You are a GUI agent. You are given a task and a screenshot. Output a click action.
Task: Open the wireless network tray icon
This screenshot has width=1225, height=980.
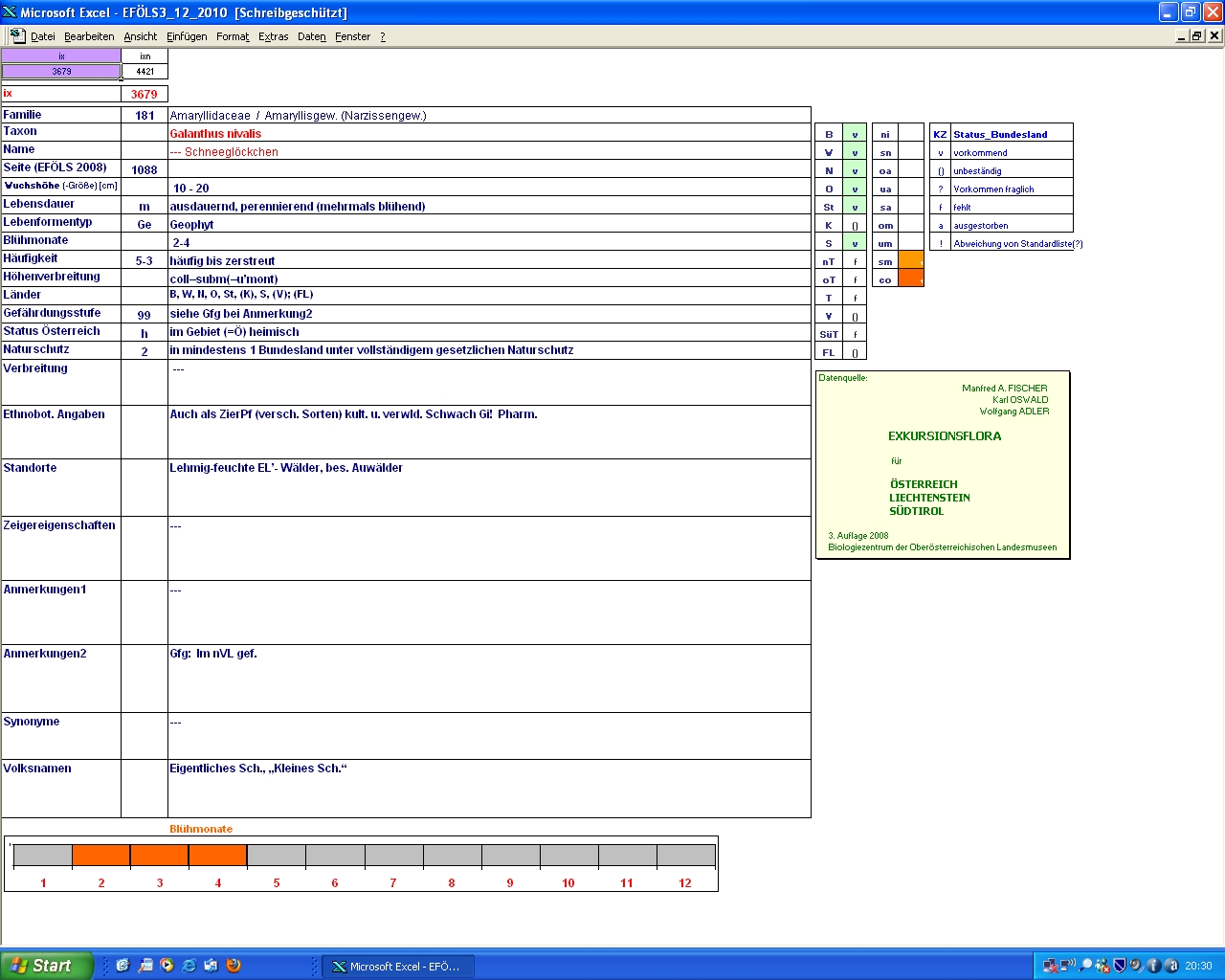click(1068, 966)
